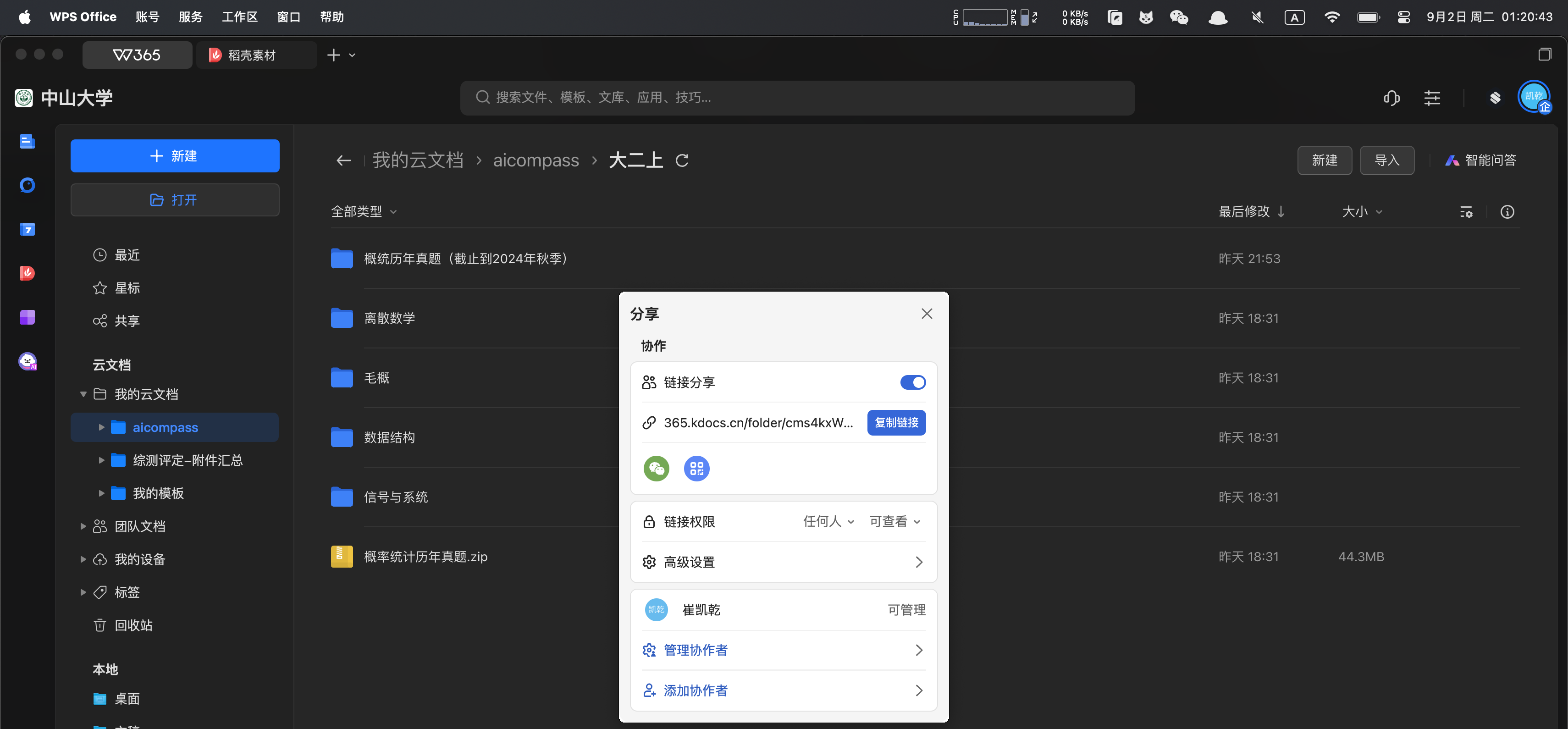Open the 帮助 menu

tap(332, 17)
